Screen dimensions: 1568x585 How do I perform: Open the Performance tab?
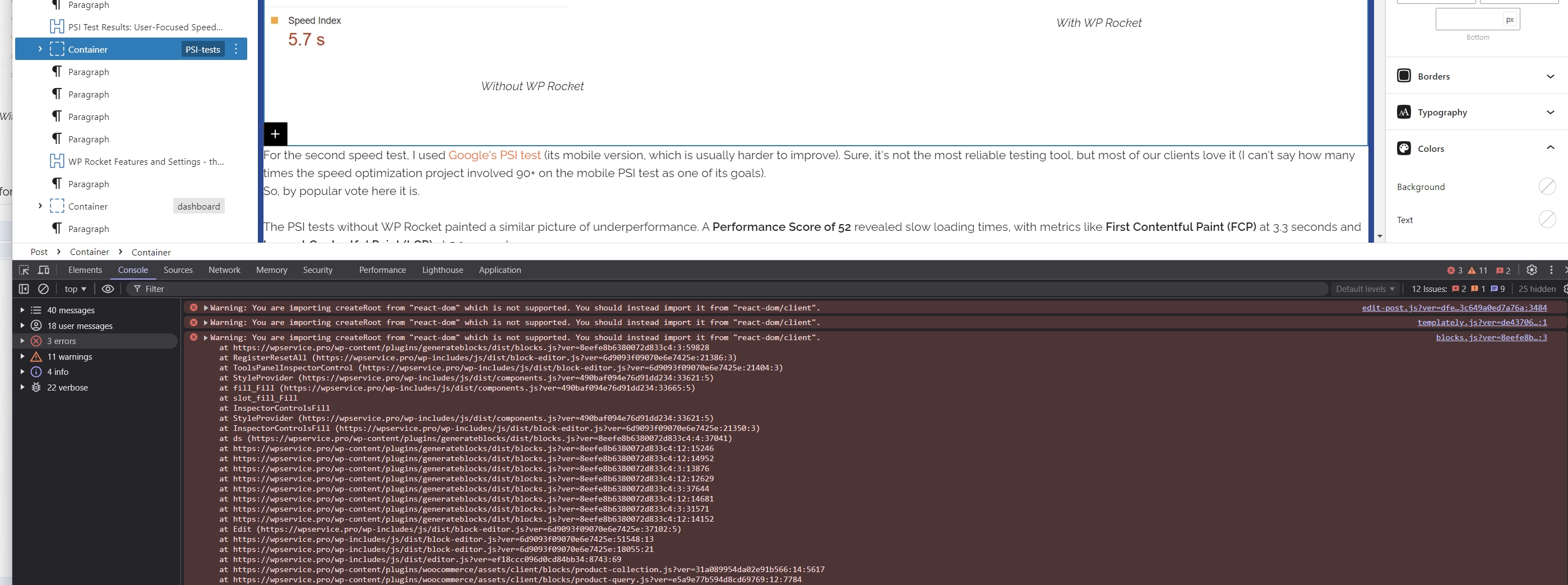(x=382, y=270)
